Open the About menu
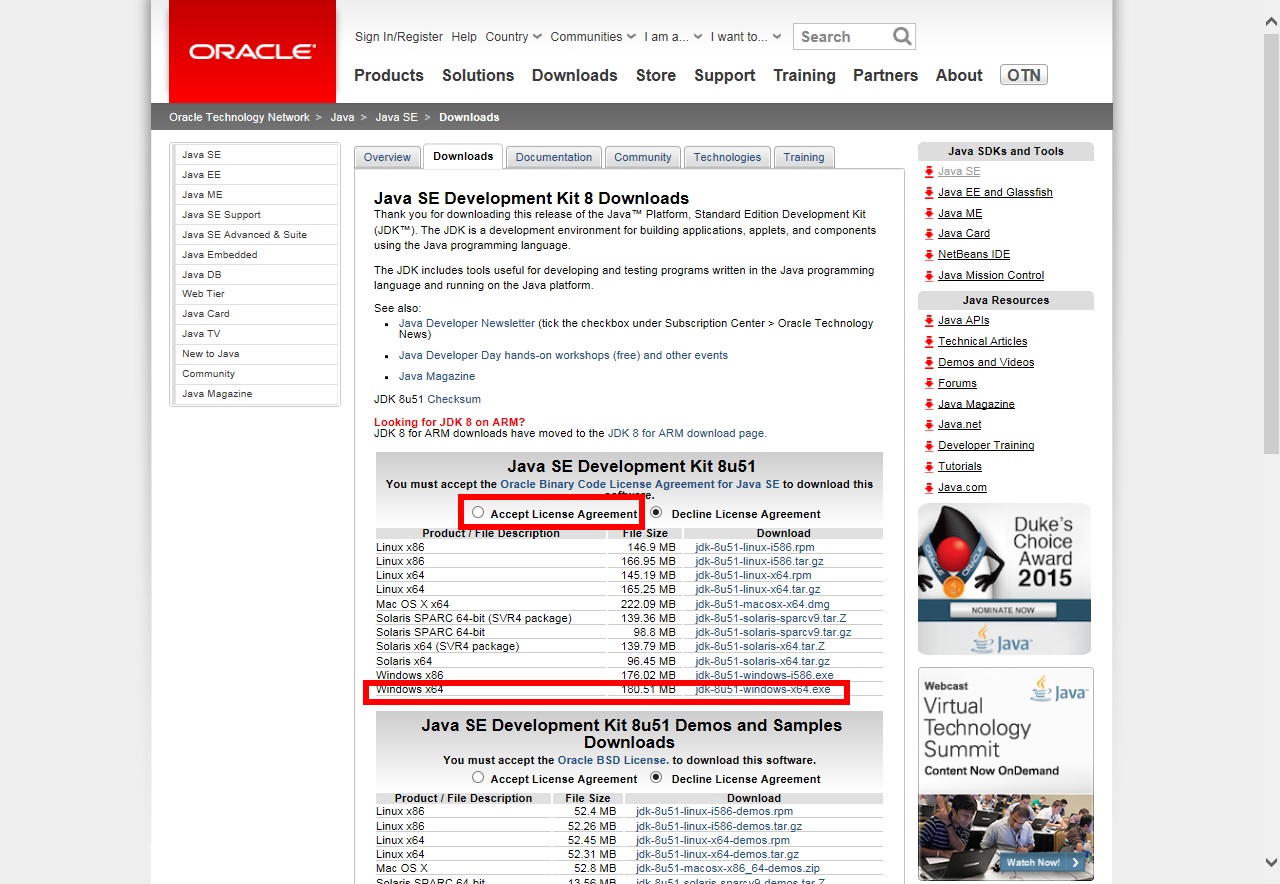This screenshot has height=884, width=1280. click(959, 75)
